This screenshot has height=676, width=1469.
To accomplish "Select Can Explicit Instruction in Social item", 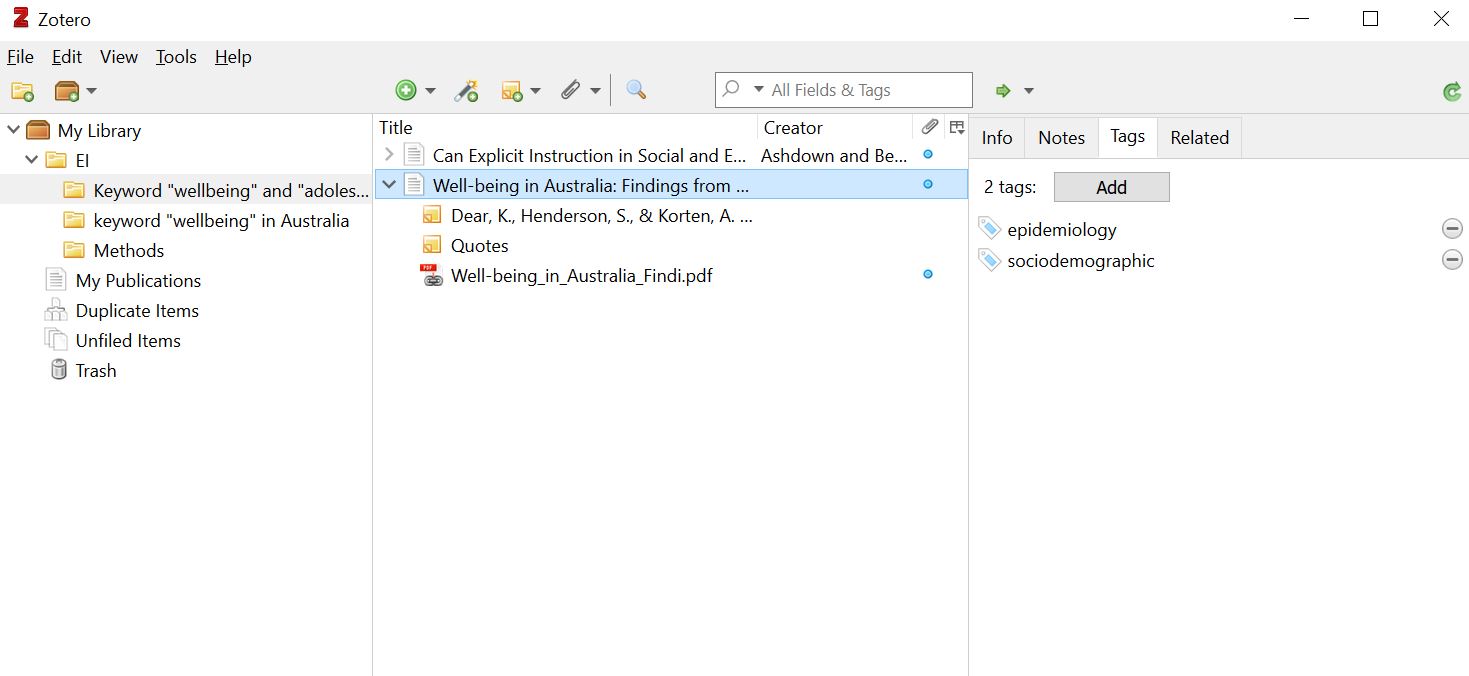I will coord(589,155).
